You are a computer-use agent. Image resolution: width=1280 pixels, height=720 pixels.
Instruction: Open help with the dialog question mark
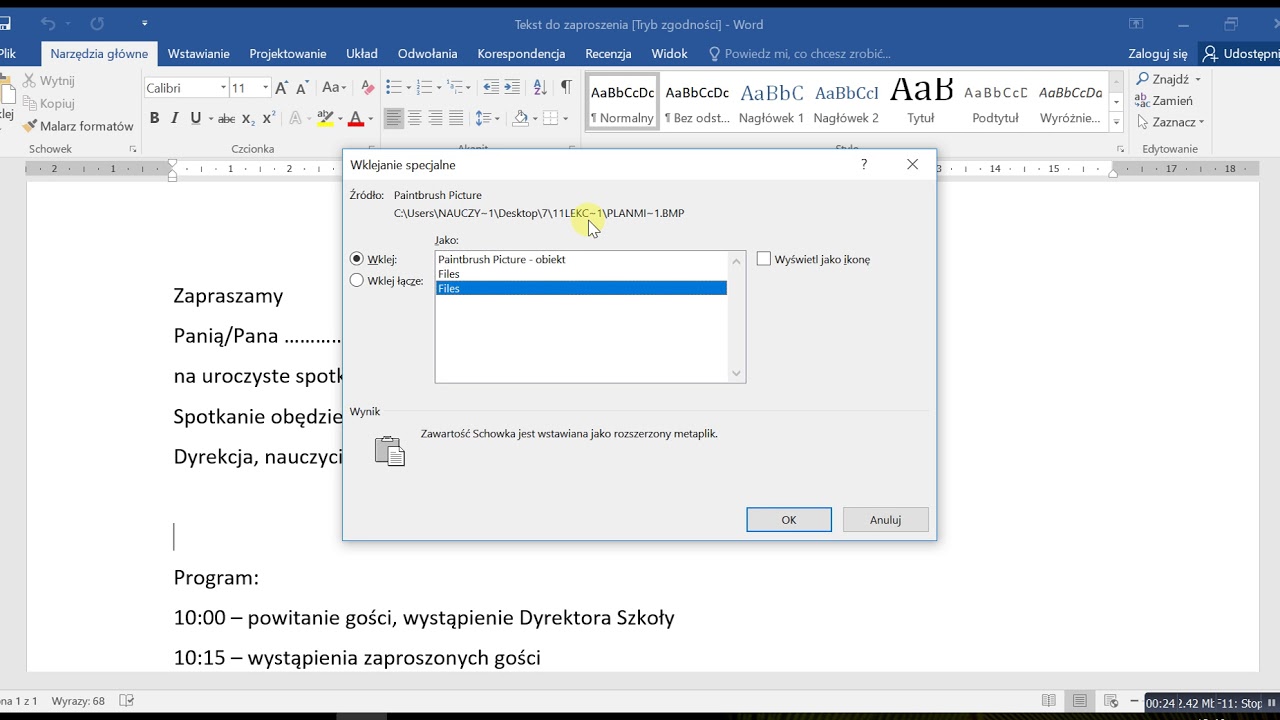pos(864,164)
